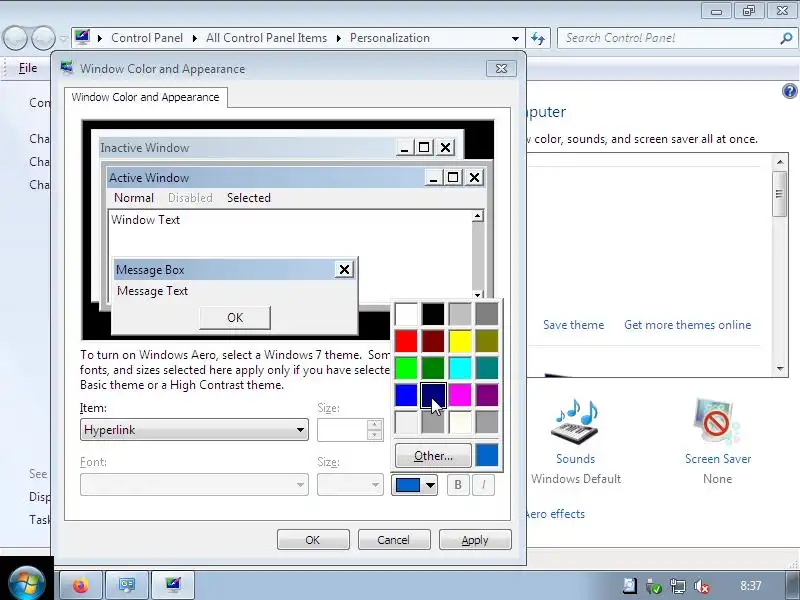Viewport: 800px width, 600px height.
Task: Pick the yellow color swatch
Action: point(460,341)
